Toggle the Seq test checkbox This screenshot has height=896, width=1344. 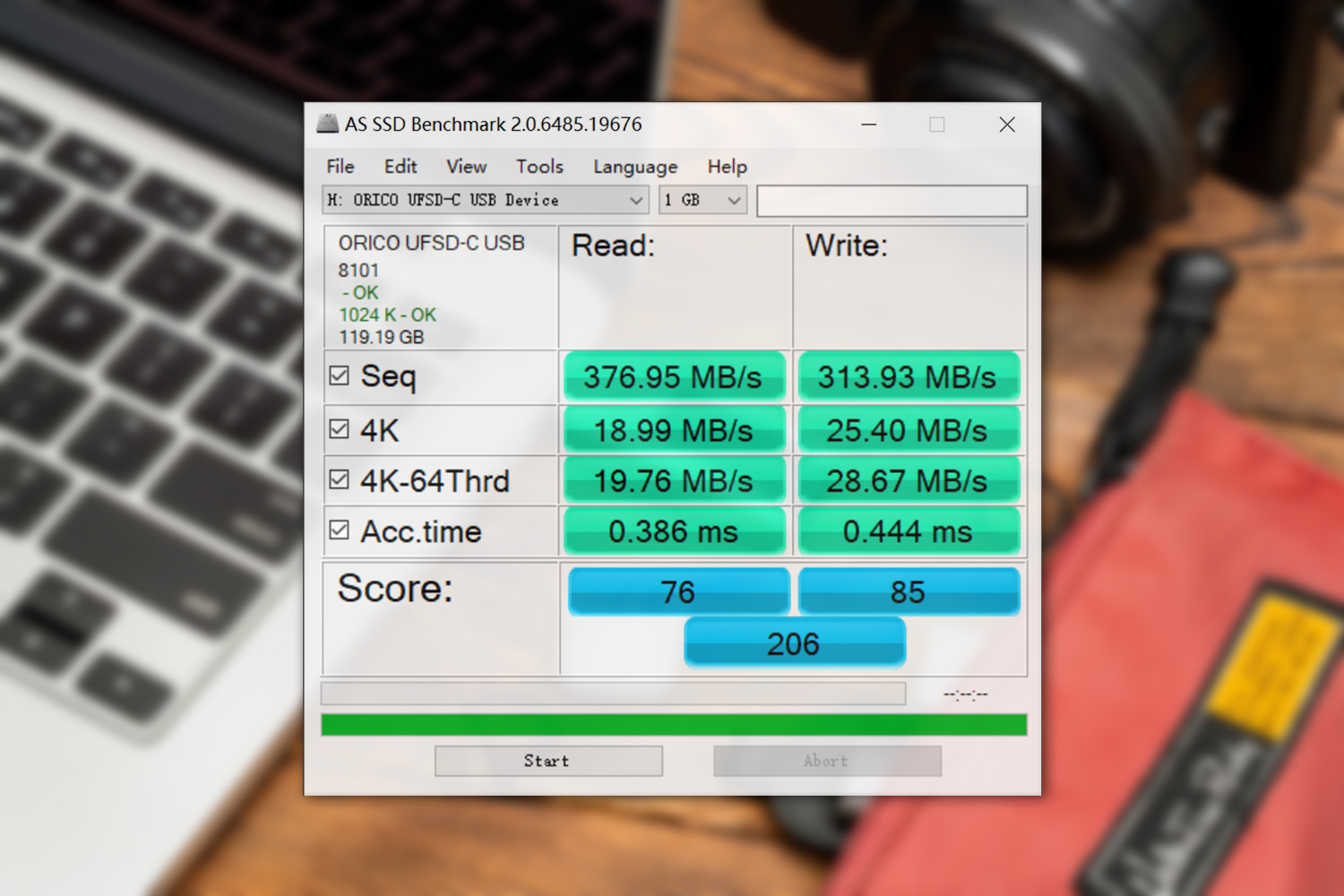click(x=339, y=375)
